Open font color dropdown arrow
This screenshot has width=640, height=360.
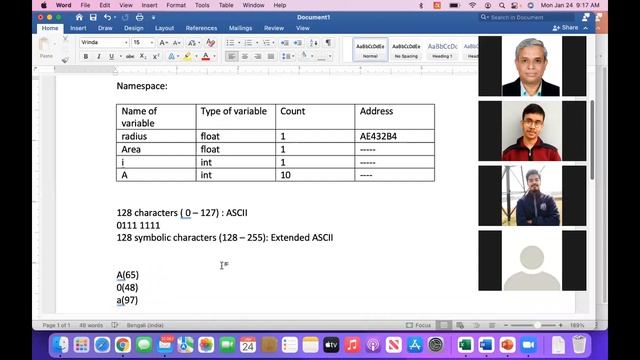(x=214, y=56)
